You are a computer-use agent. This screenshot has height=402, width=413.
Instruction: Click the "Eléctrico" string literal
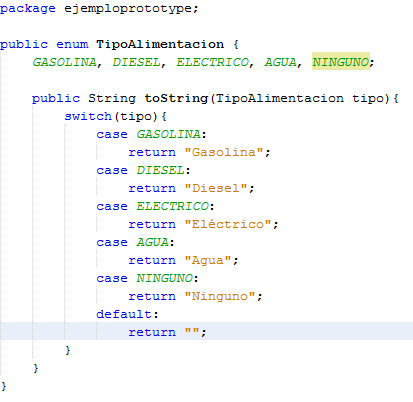click(x=228, y=224)
